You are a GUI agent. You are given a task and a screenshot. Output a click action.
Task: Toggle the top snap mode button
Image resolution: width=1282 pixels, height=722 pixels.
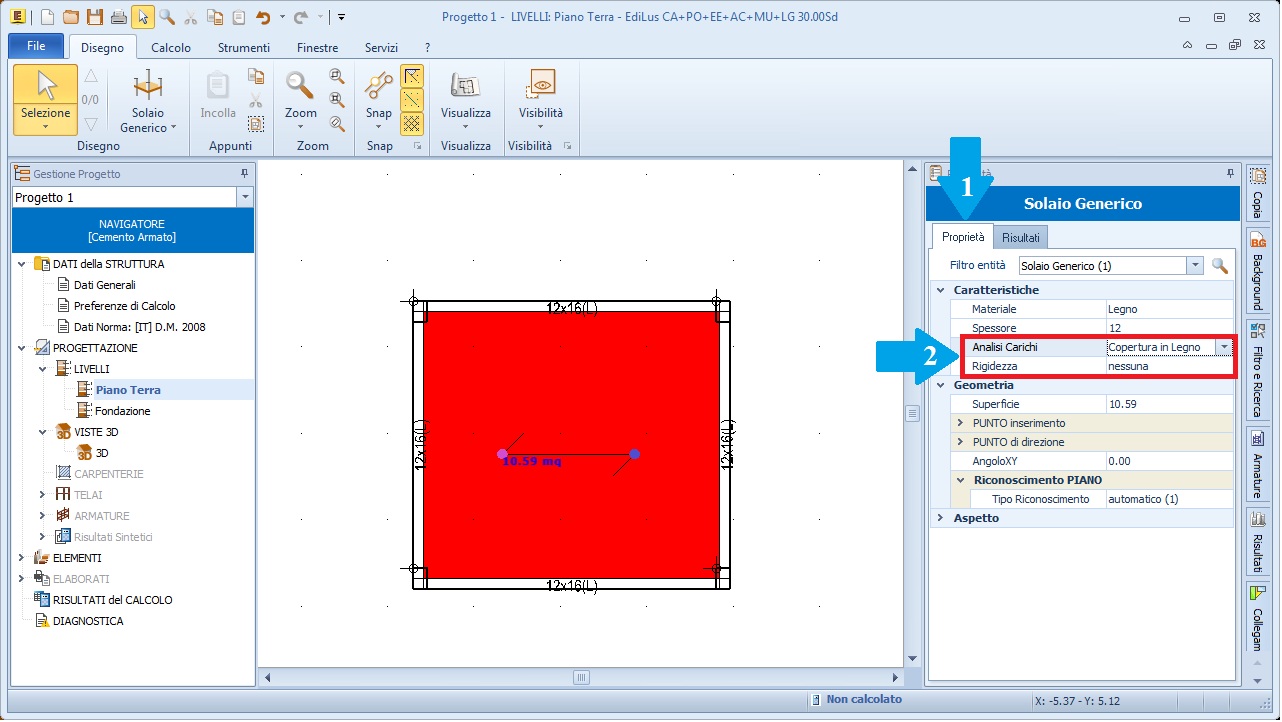(x=412, y=77)
